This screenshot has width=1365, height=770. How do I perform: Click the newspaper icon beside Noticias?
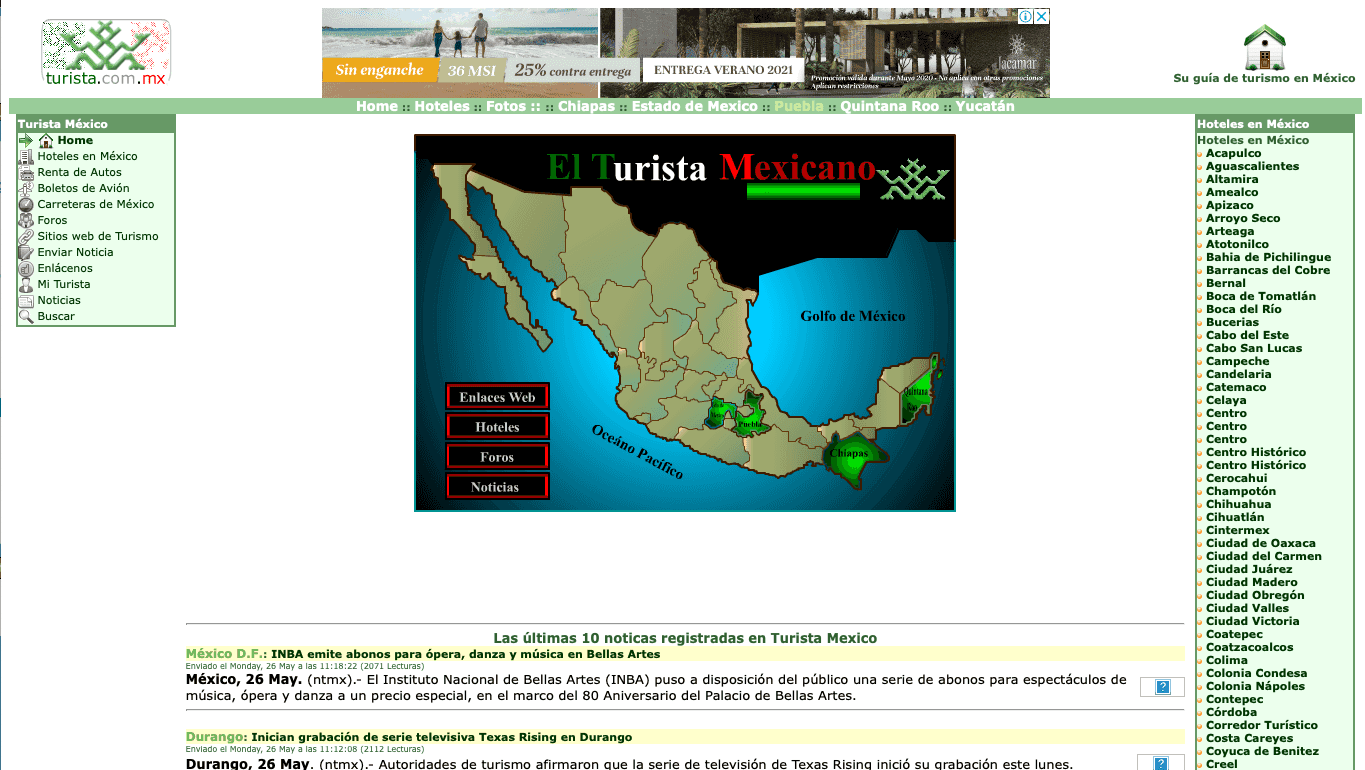(26, 300)
